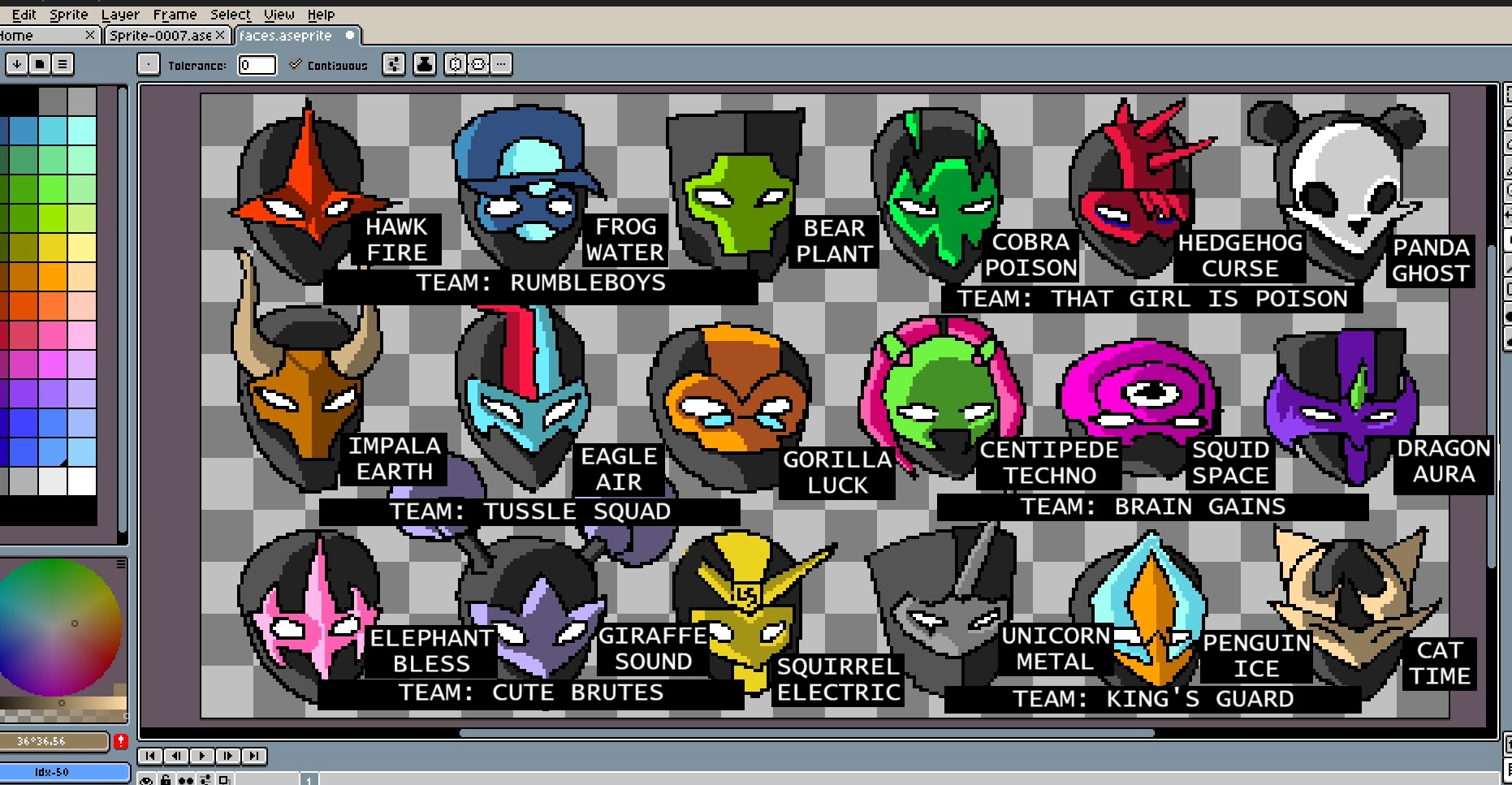The image size is (1512, 785).
Task: Click the FROG WATER label on canvas
Action: point(625,239)
